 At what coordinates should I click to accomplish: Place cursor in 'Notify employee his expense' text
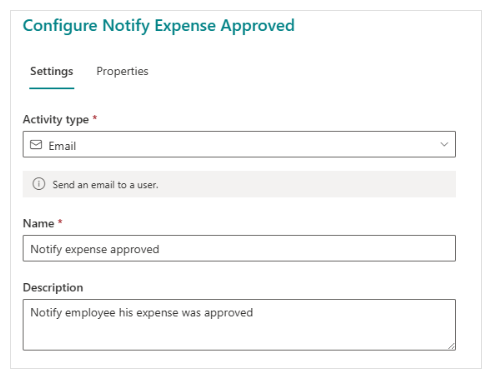(x=142, y=313)
